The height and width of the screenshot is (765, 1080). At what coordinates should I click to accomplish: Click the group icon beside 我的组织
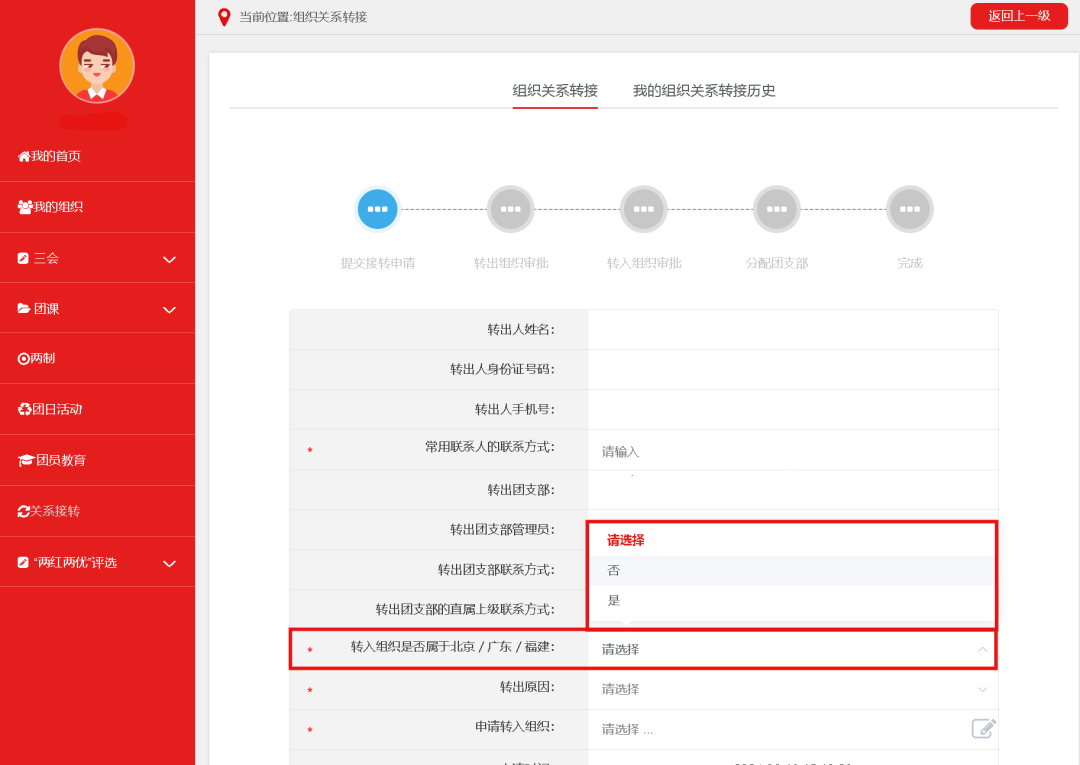25,207
